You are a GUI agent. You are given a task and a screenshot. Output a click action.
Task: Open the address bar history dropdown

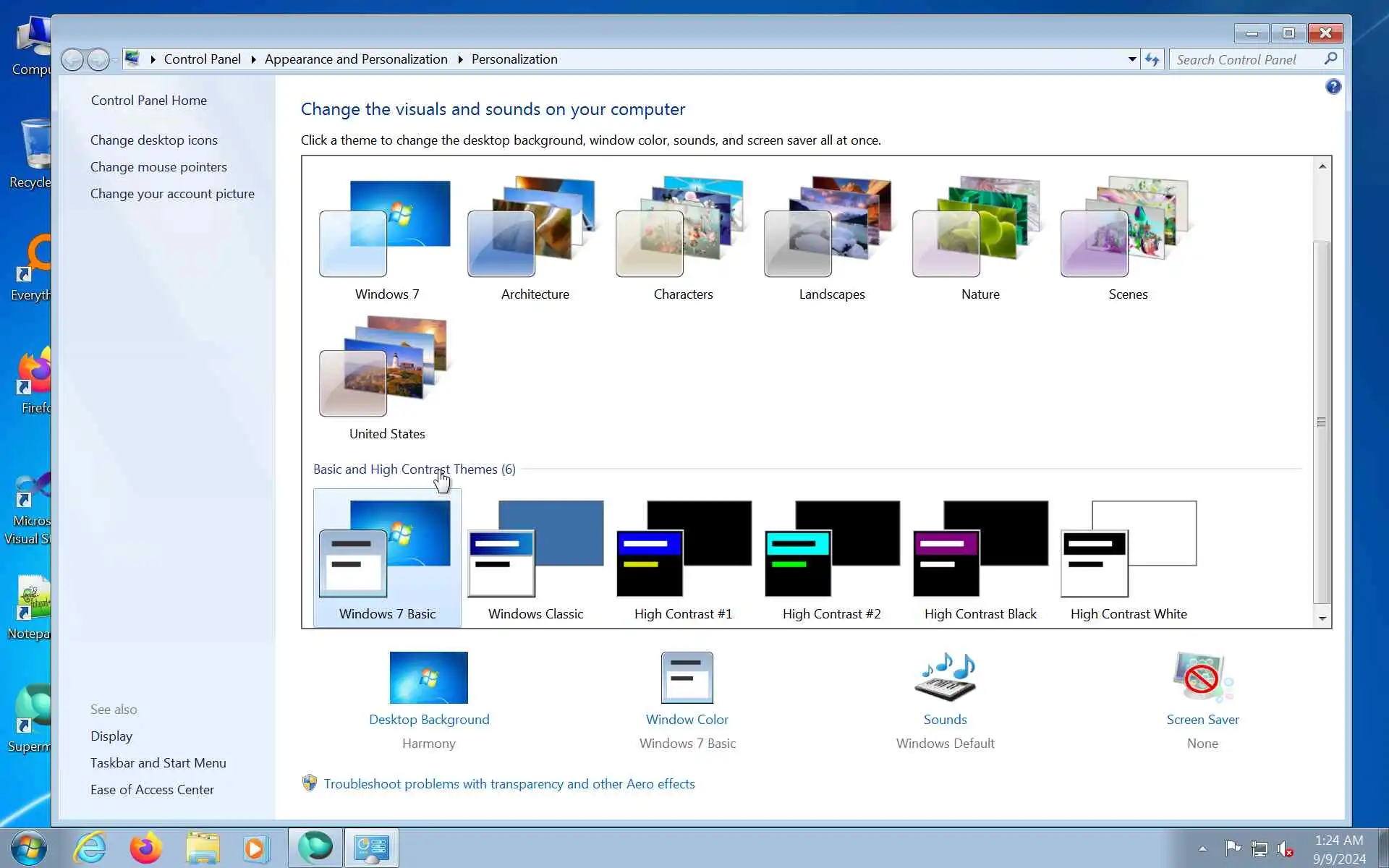(x=1132, y=59)
